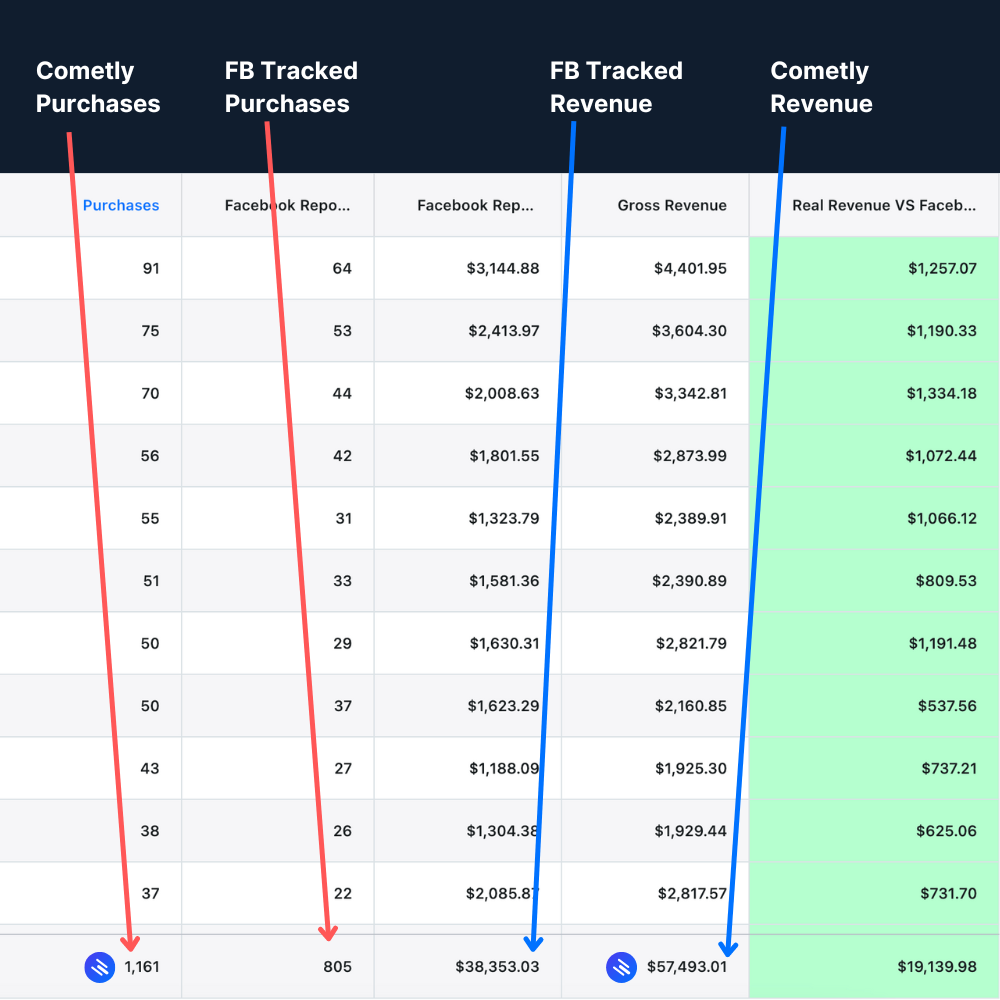This screenshot has height=1000, width=1000.
Task: Click the Facebook reported purchases value 27
Action: click(343, 768)
